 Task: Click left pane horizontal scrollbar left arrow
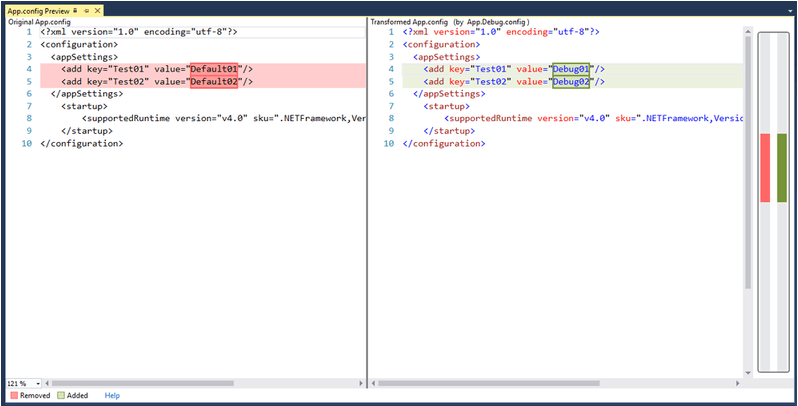coord(48,383)
